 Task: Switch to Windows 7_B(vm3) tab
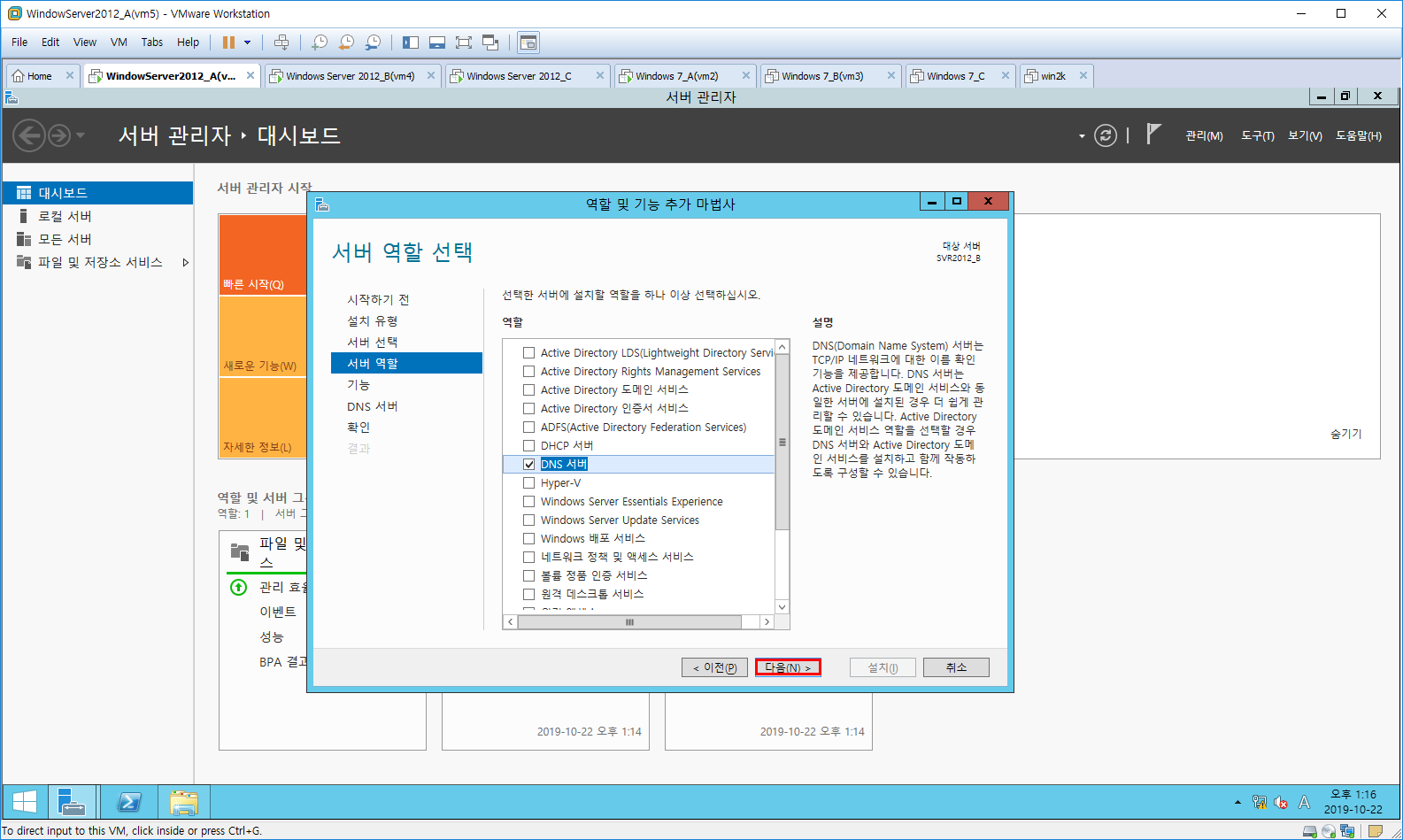pyautogui.click(x=822, y=76)
